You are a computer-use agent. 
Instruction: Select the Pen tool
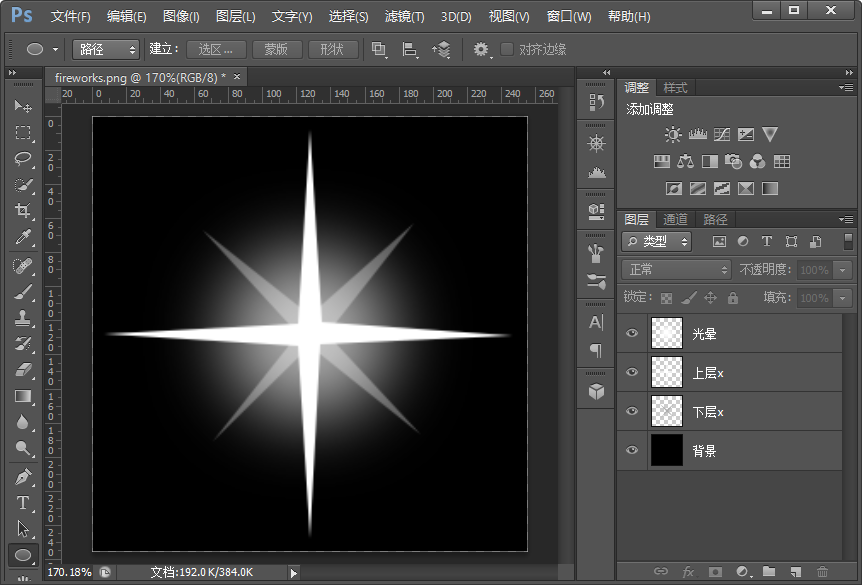[x=23, y=477]
